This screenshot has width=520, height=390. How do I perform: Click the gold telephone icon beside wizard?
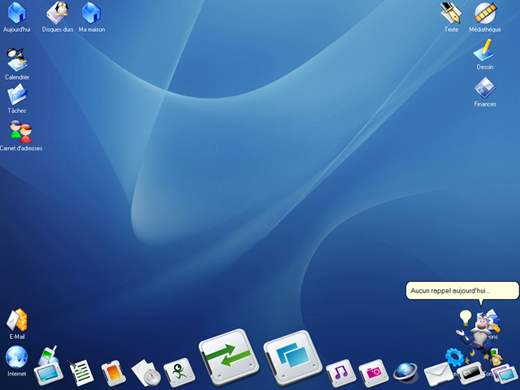(x=496, y=357)
